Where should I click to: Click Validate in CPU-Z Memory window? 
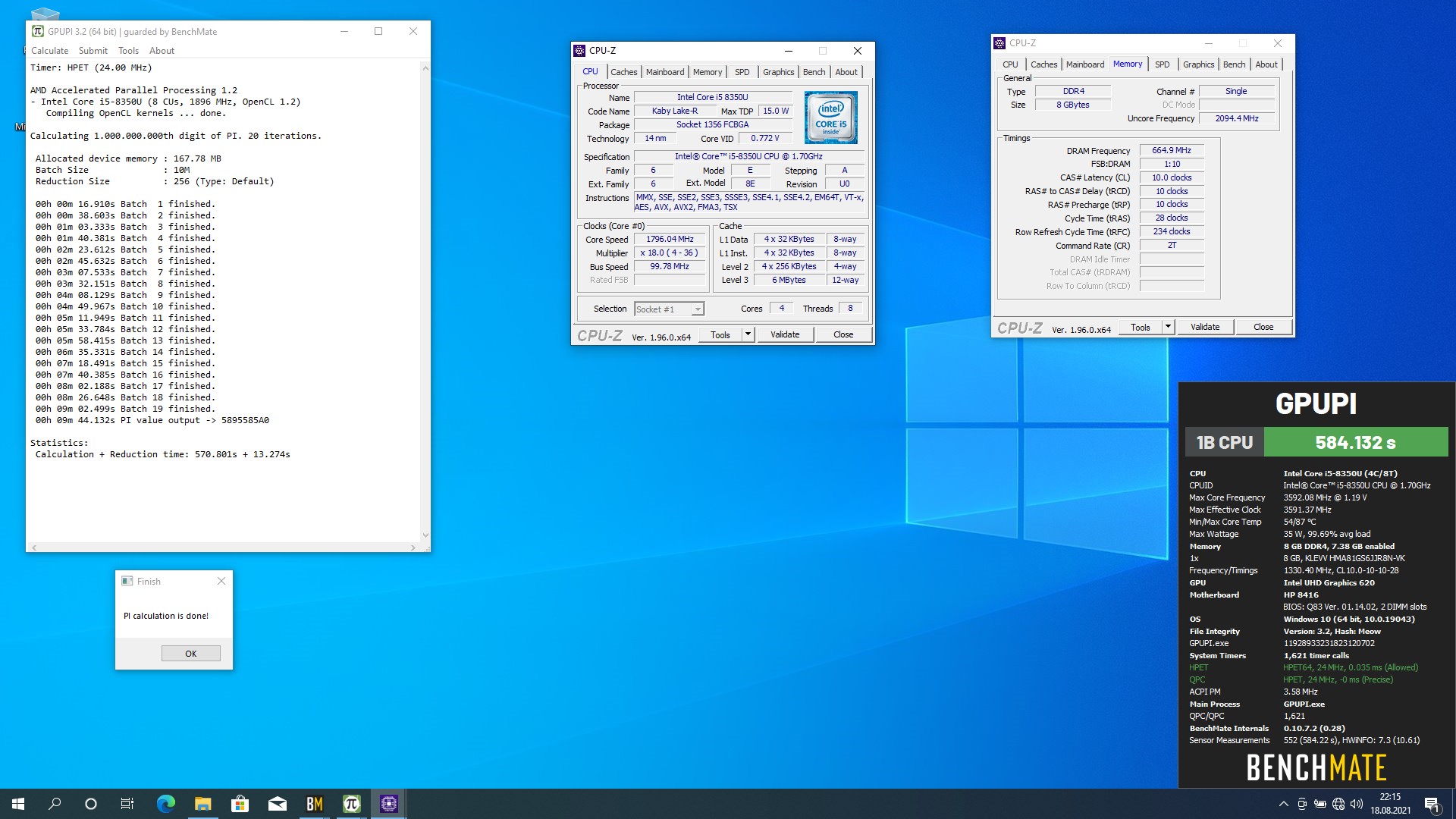coord(1205,327)
